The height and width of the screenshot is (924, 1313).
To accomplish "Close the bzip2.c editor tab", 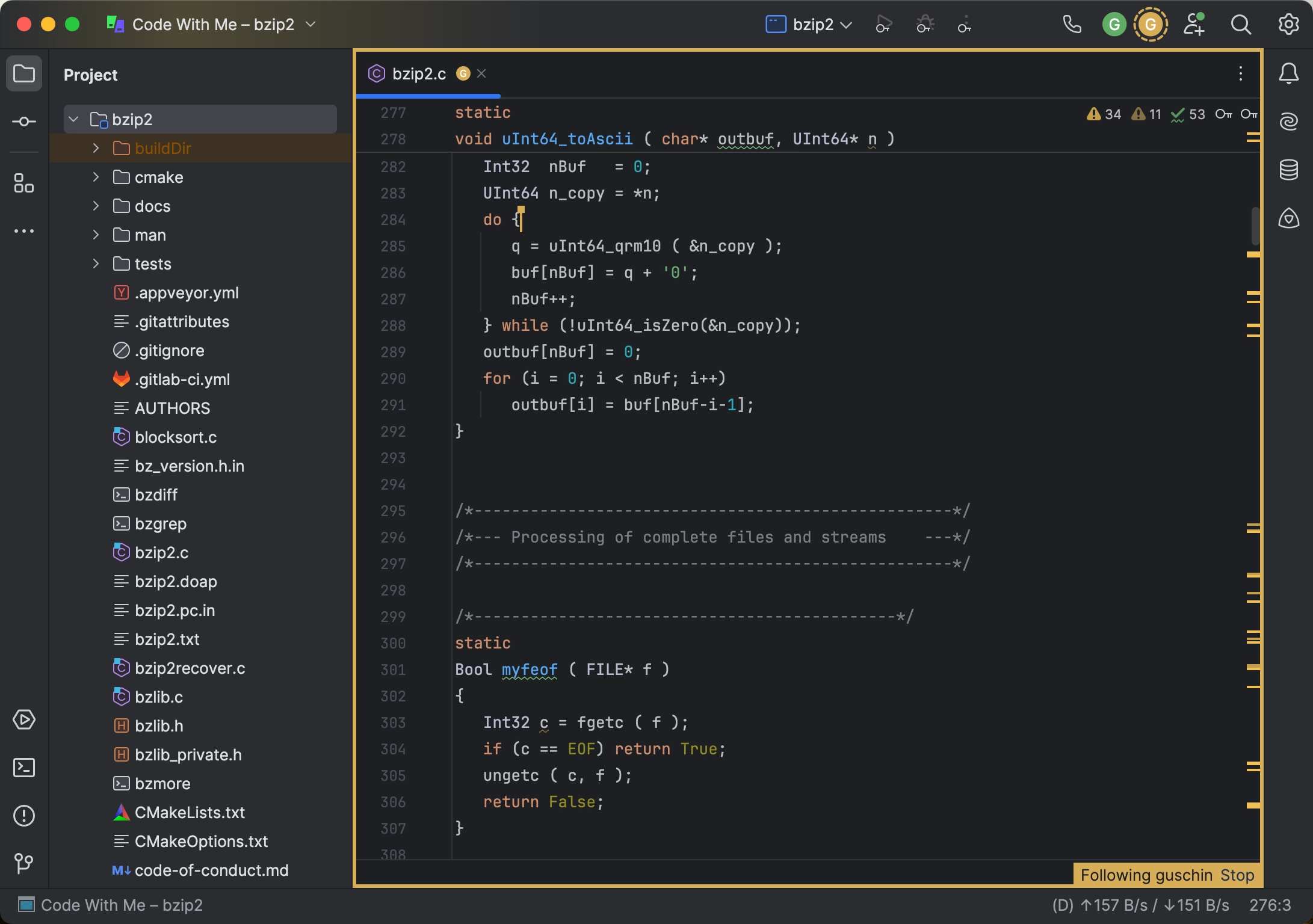I will click(481, 73).
